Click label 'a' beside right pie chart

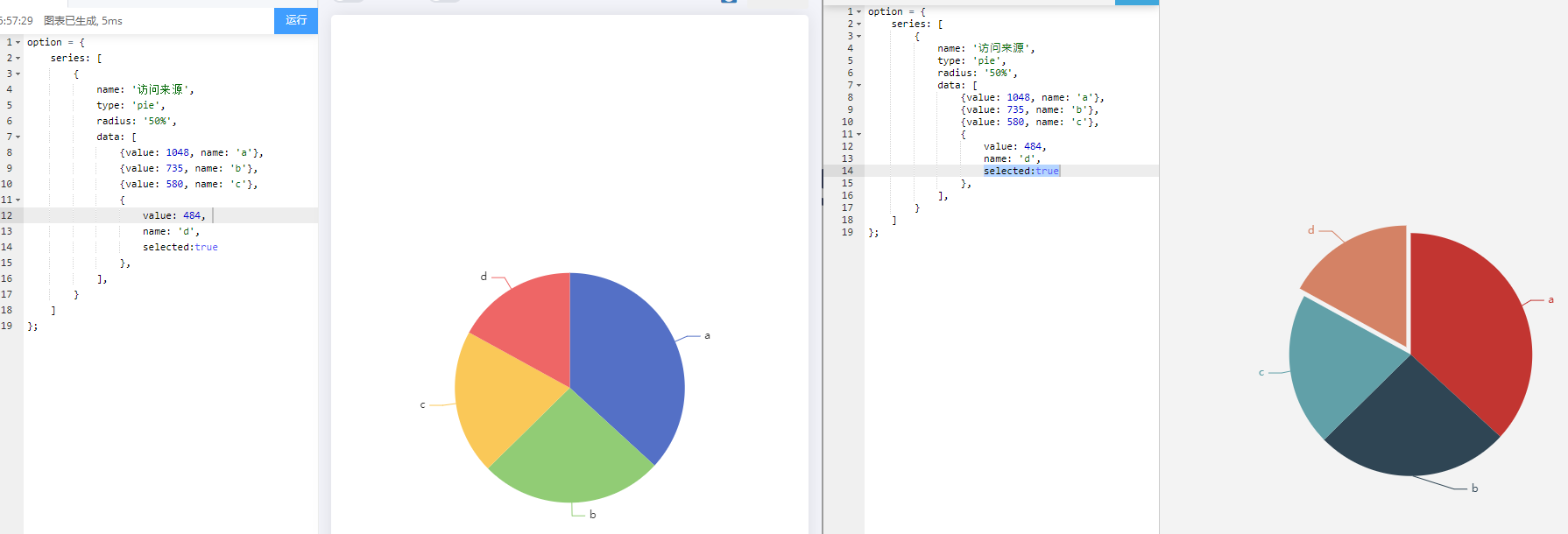click(x=1550, y=299)
